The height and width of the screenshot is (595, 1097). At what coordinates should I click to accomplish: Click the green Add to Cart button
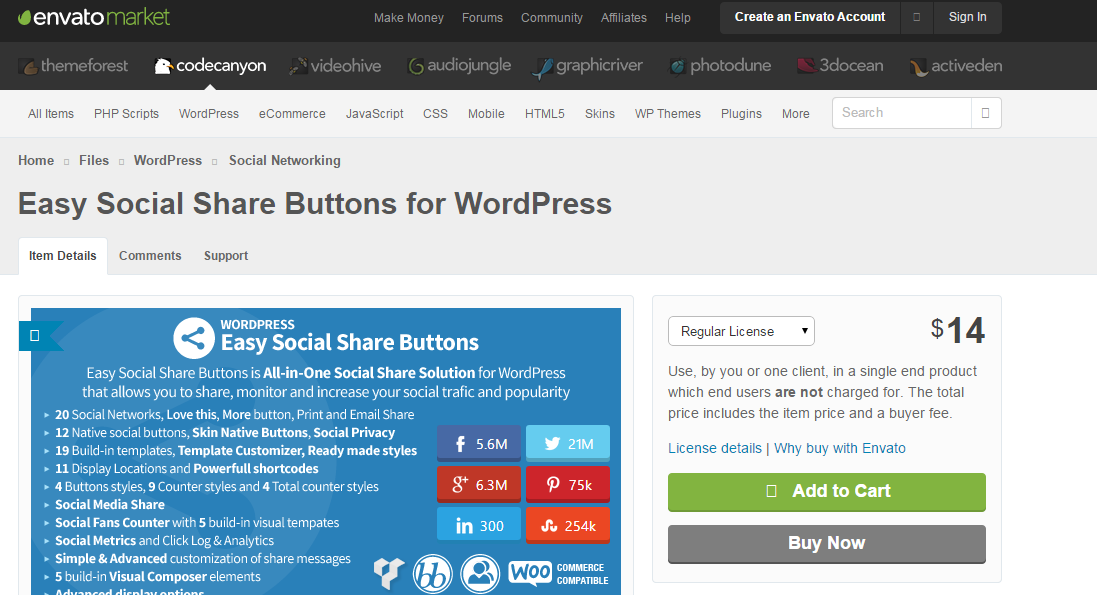(826, 491)
